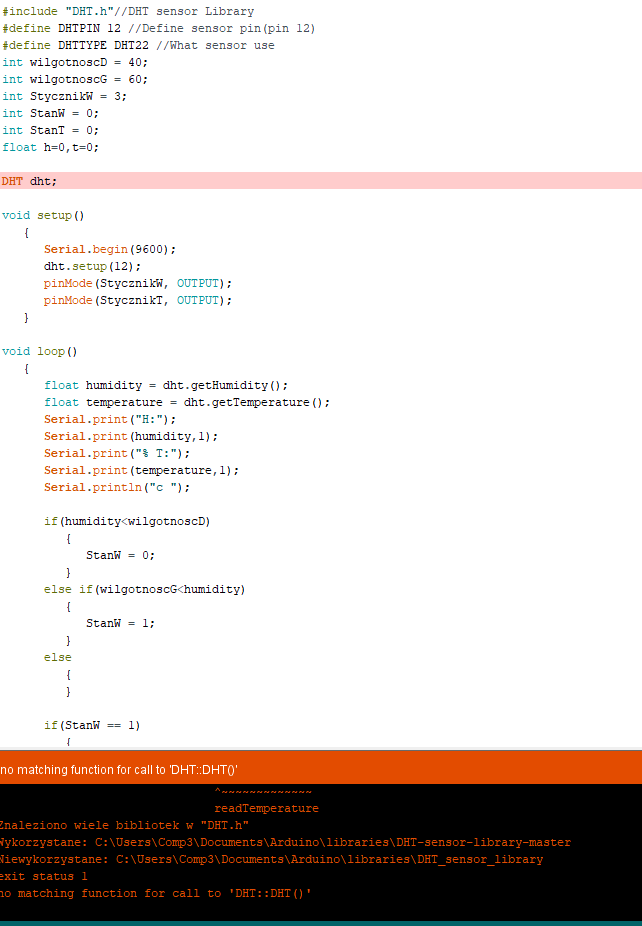Click the 'void setup()' line
Image resolution: width=642 pixels, height=926 pixels.
[43, 216]
